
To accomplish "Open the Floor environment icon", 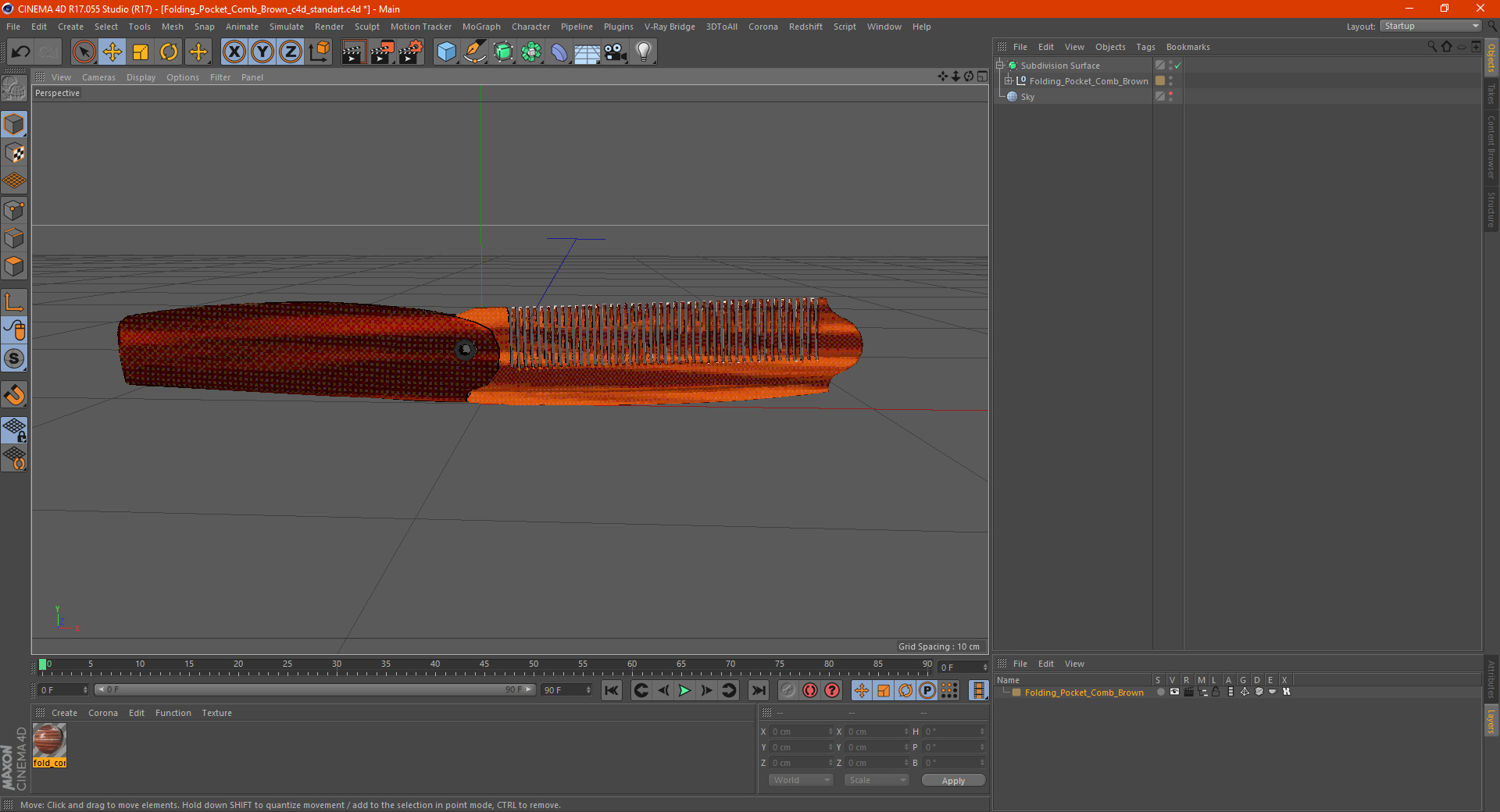I will pos(587,52).
